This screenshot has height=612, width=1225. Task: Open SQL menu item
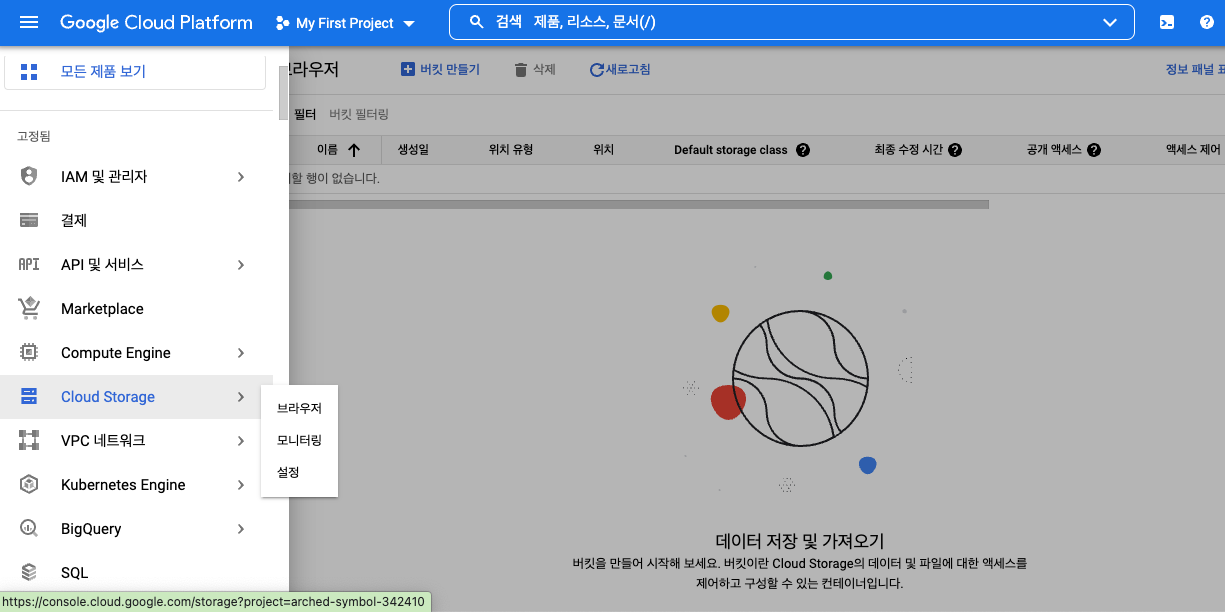(x=137, y=572)
